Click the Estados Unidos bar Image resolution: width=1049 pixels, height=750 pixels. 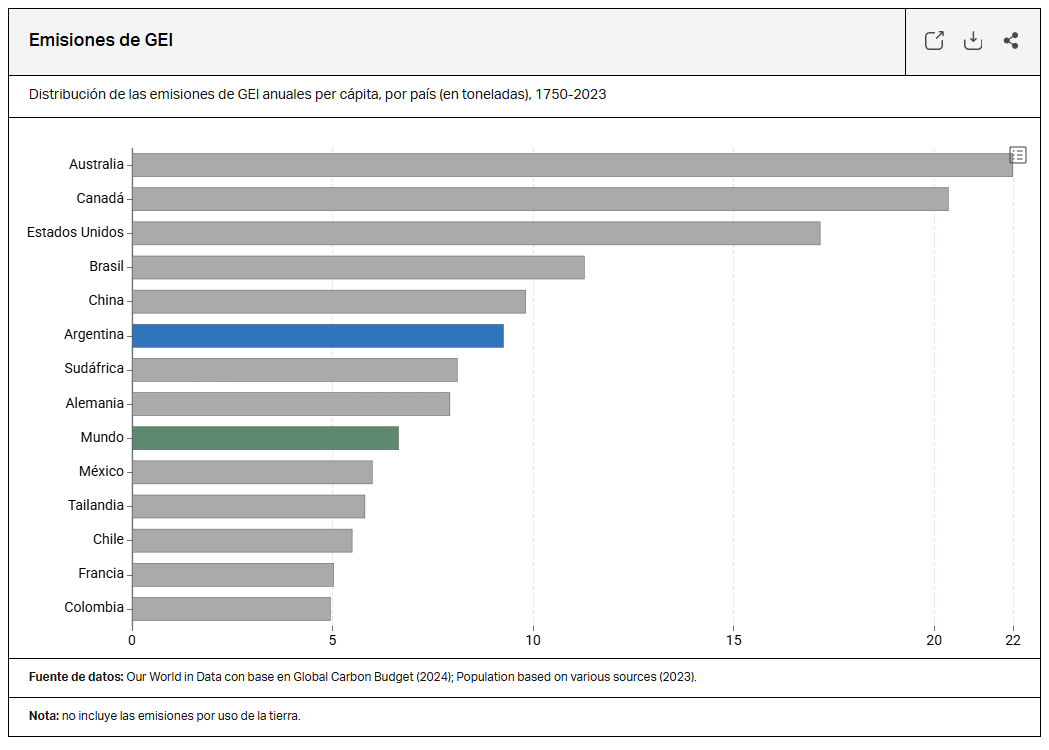(x=476, y=233)
